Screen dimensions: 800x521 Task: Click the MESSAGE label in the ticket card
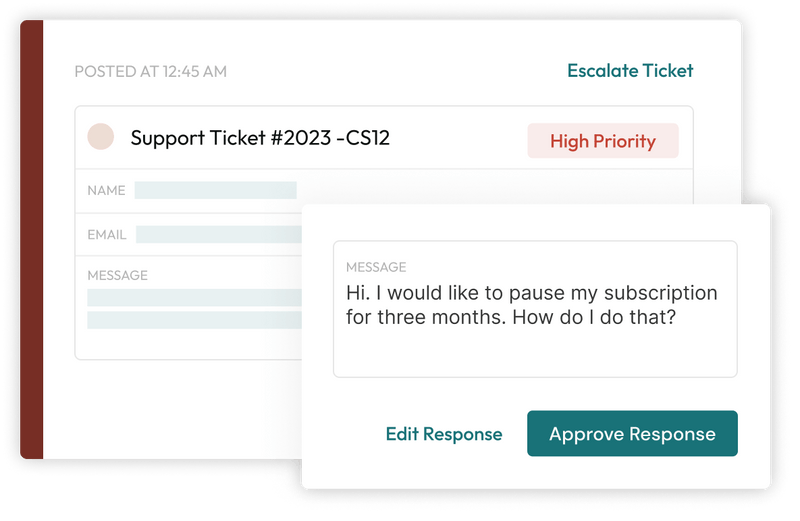117,275
